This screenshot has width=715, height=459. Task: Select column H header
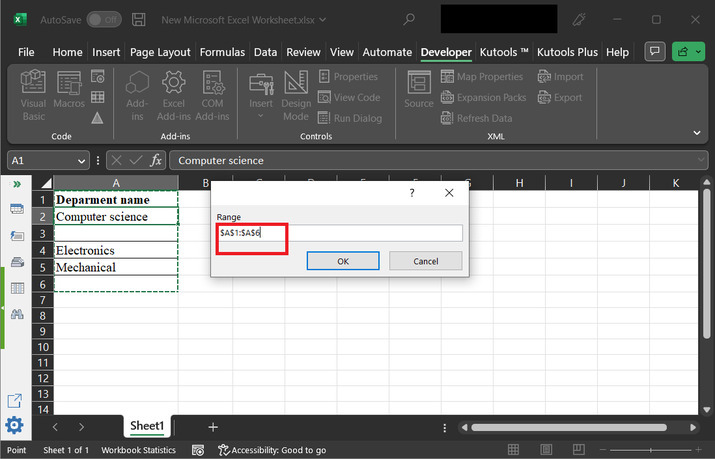[519, 183]
